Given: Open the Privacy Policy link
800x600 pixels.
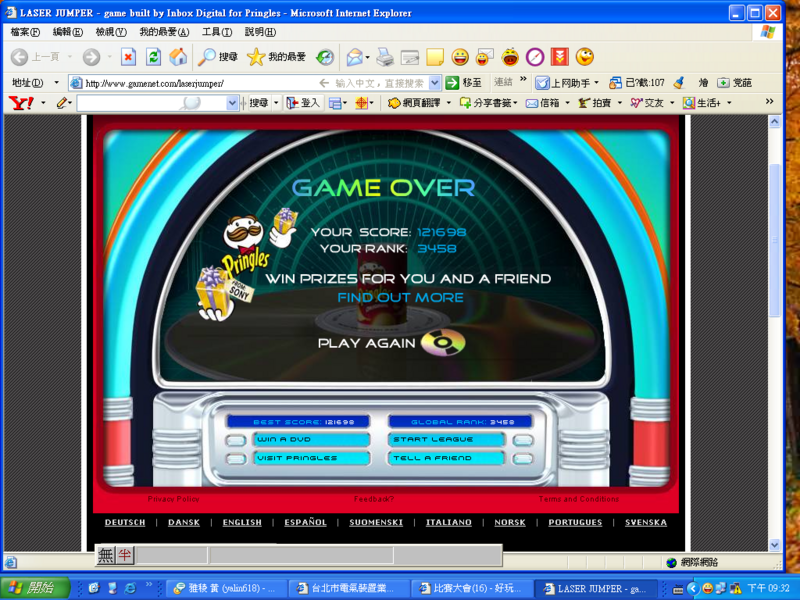Looking at the screenshot, I should 173,499.
